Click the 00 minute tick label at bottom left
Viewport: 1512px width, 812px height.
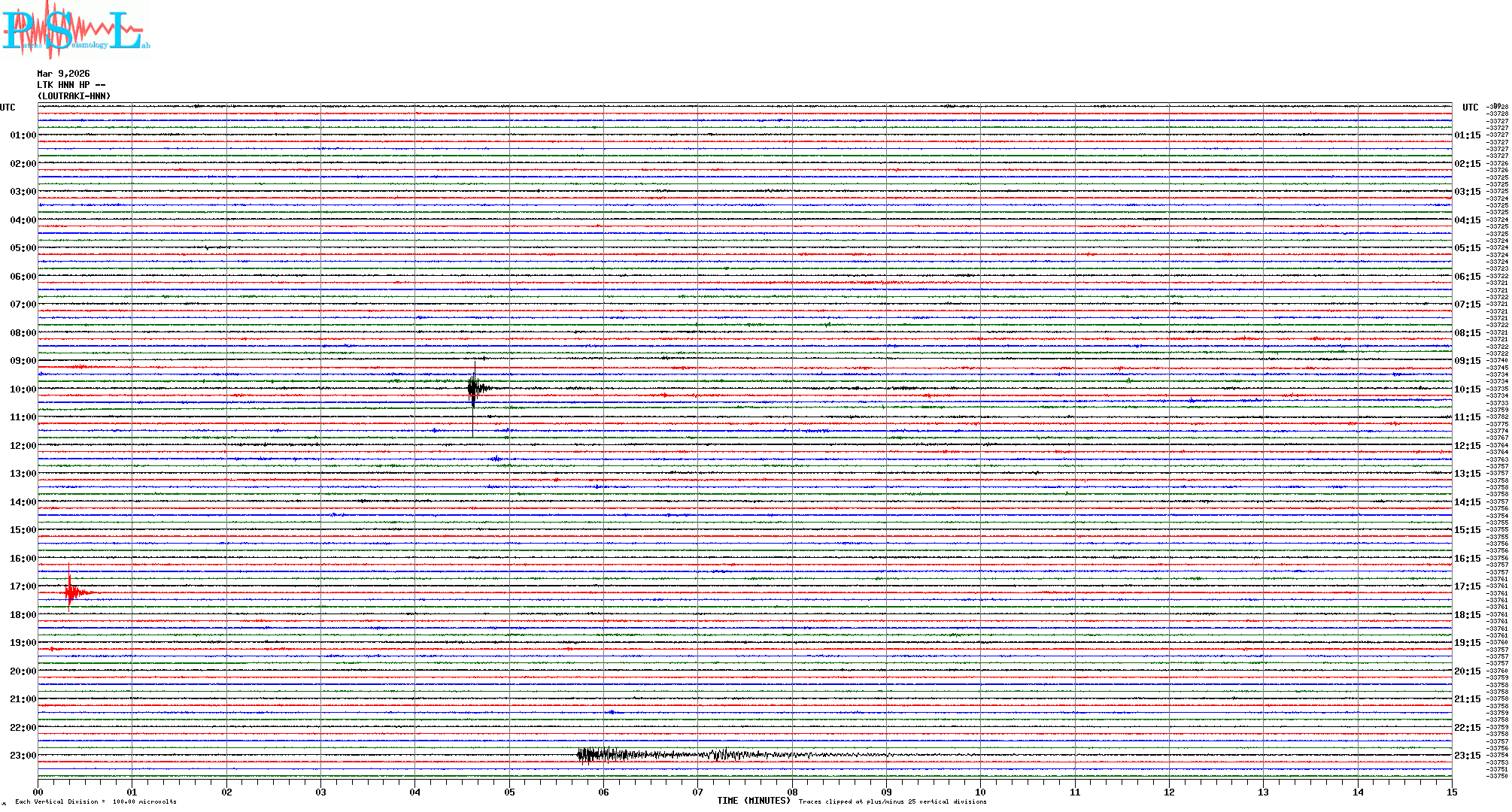[x=38, y=792]
